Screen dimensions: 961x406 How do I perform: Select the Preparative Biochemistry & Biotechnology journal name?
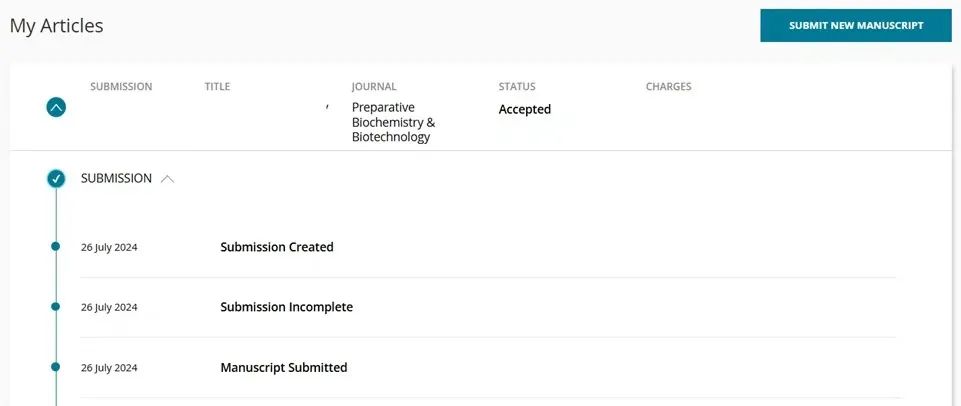click(393, 122)
